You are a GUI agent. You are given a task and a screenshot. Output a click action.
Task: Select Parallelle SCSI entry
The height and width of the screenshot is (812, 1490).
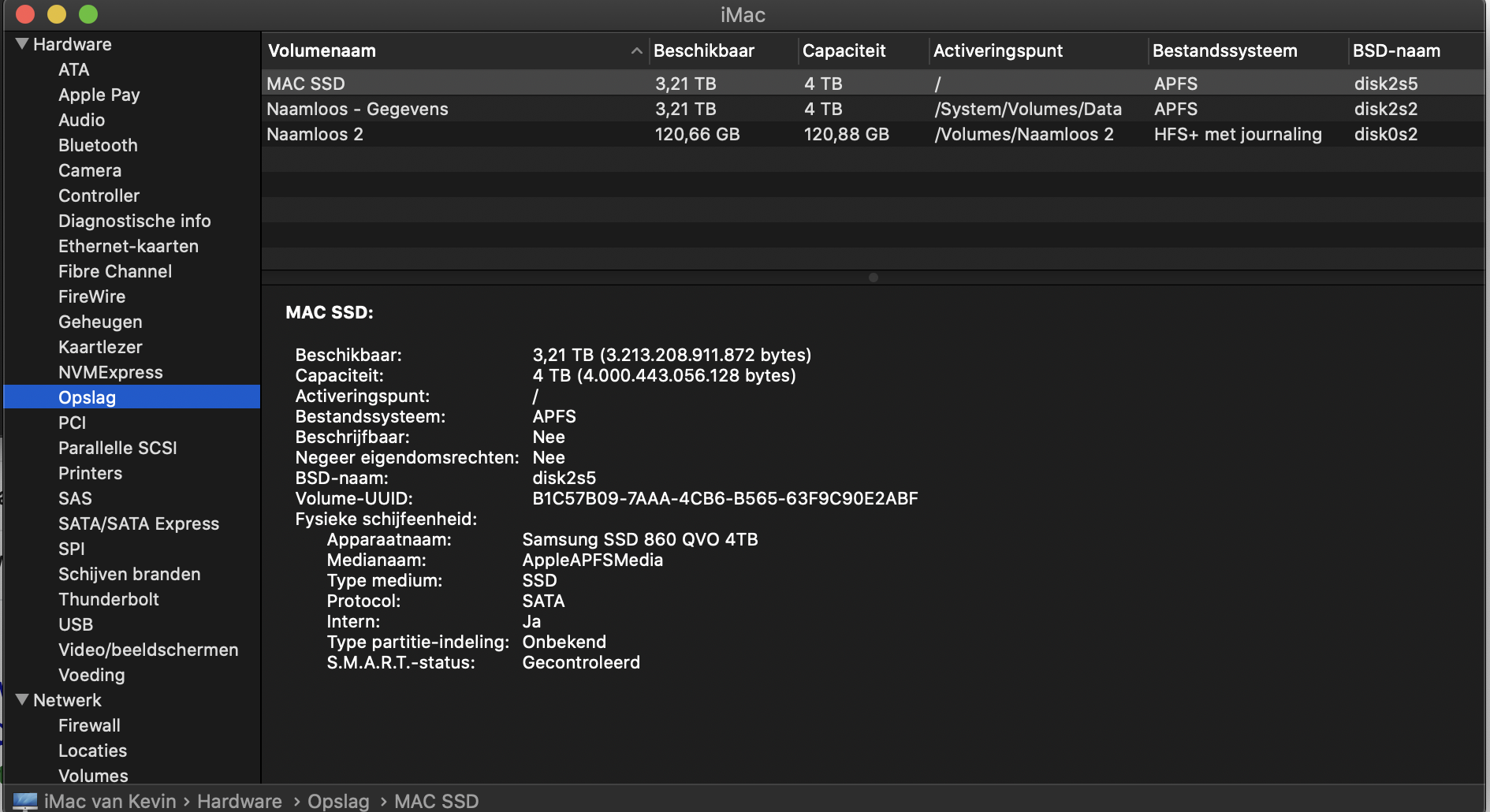[117, 448]
